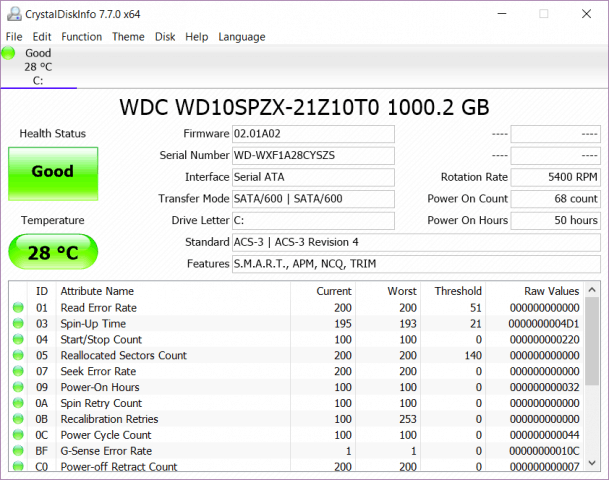Click the Features field with S.M.A.R.T.
The image size is (609, 480).
tap(416, 264)
